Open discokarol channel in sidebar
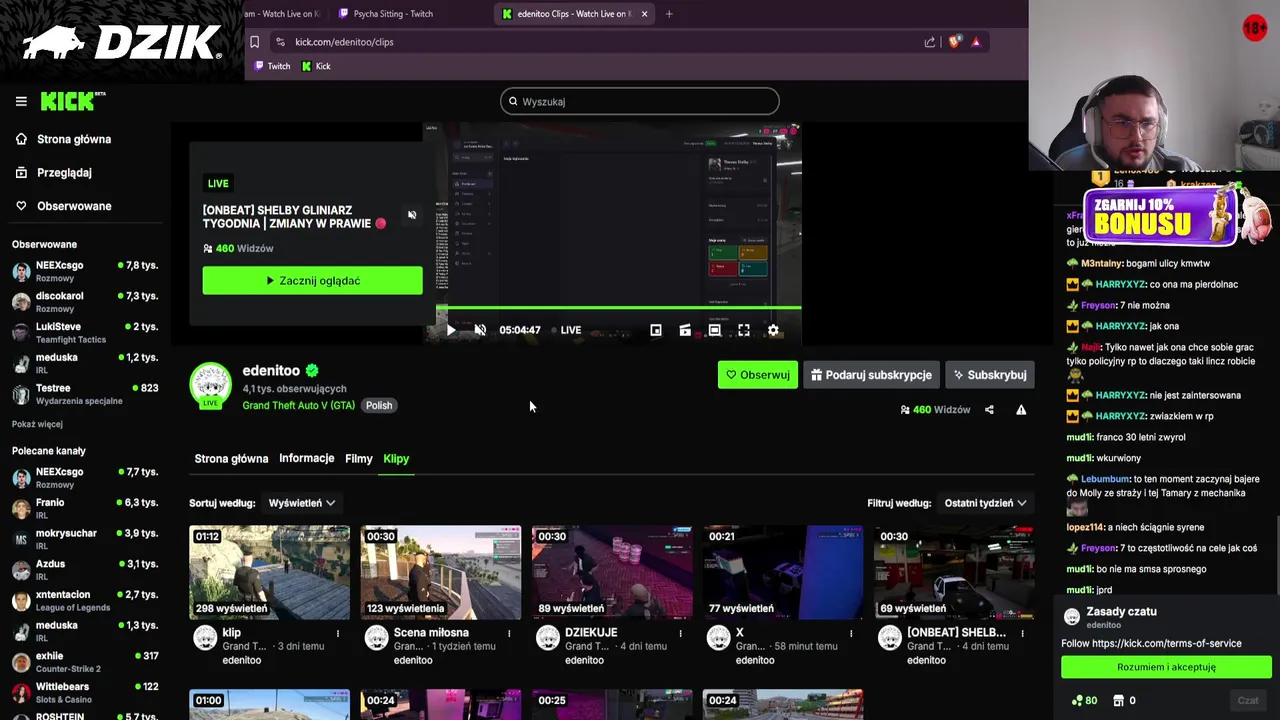1280x720 pixels. point(85,302)
